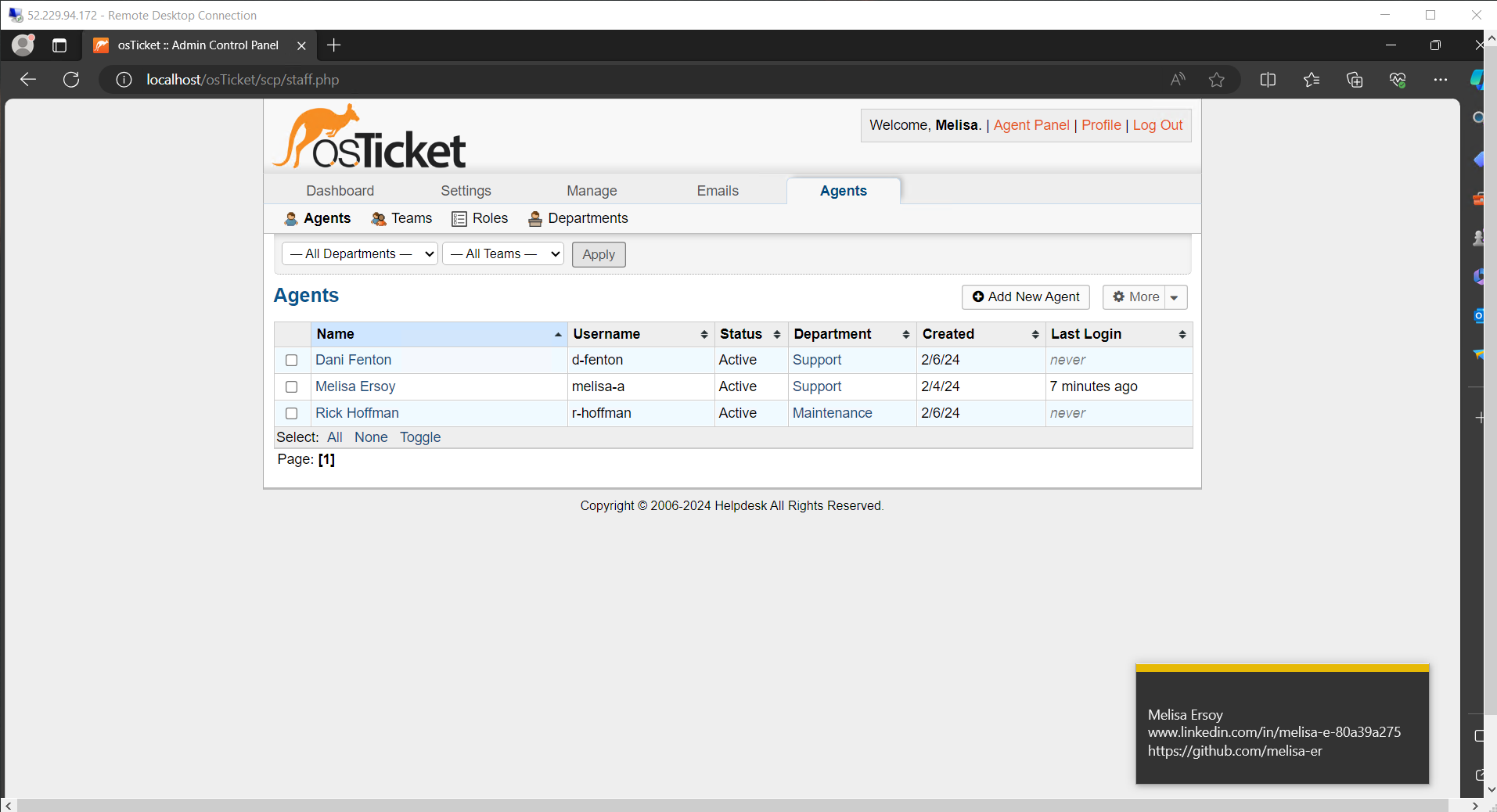Click the Add New Agent button

[1026, 297]
